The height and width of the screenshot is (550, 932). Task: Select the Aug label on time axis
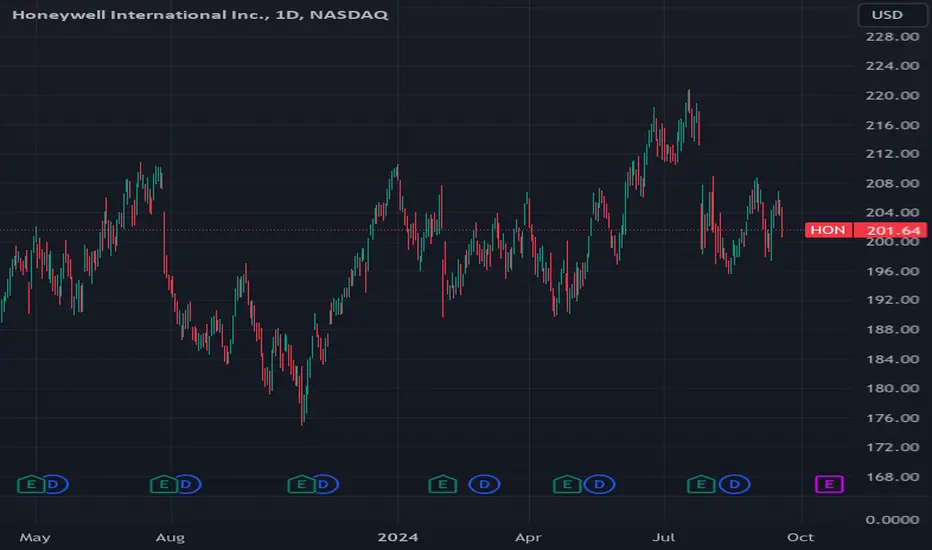click(170, 538)
